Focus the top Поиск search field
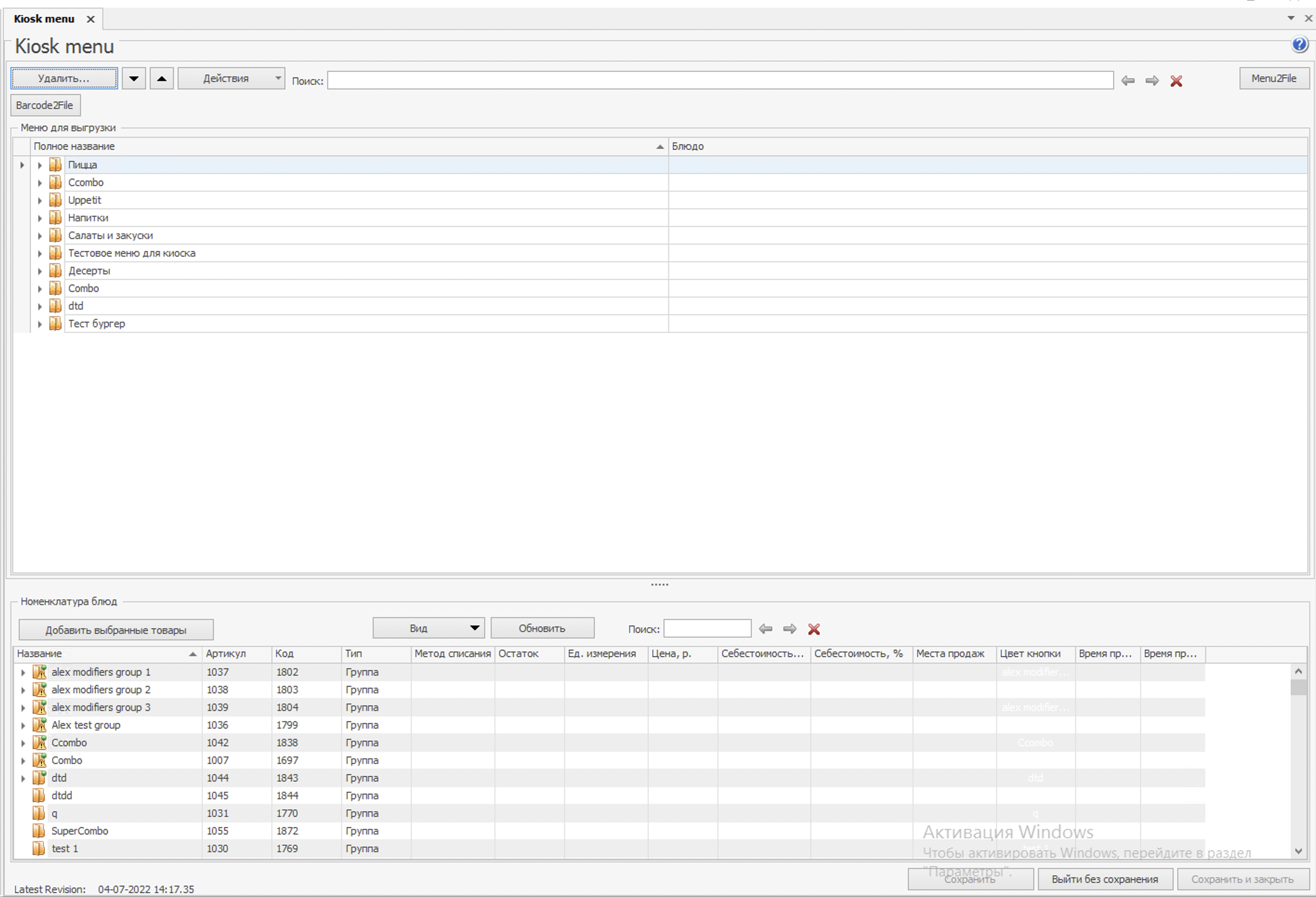 (720, 80)
